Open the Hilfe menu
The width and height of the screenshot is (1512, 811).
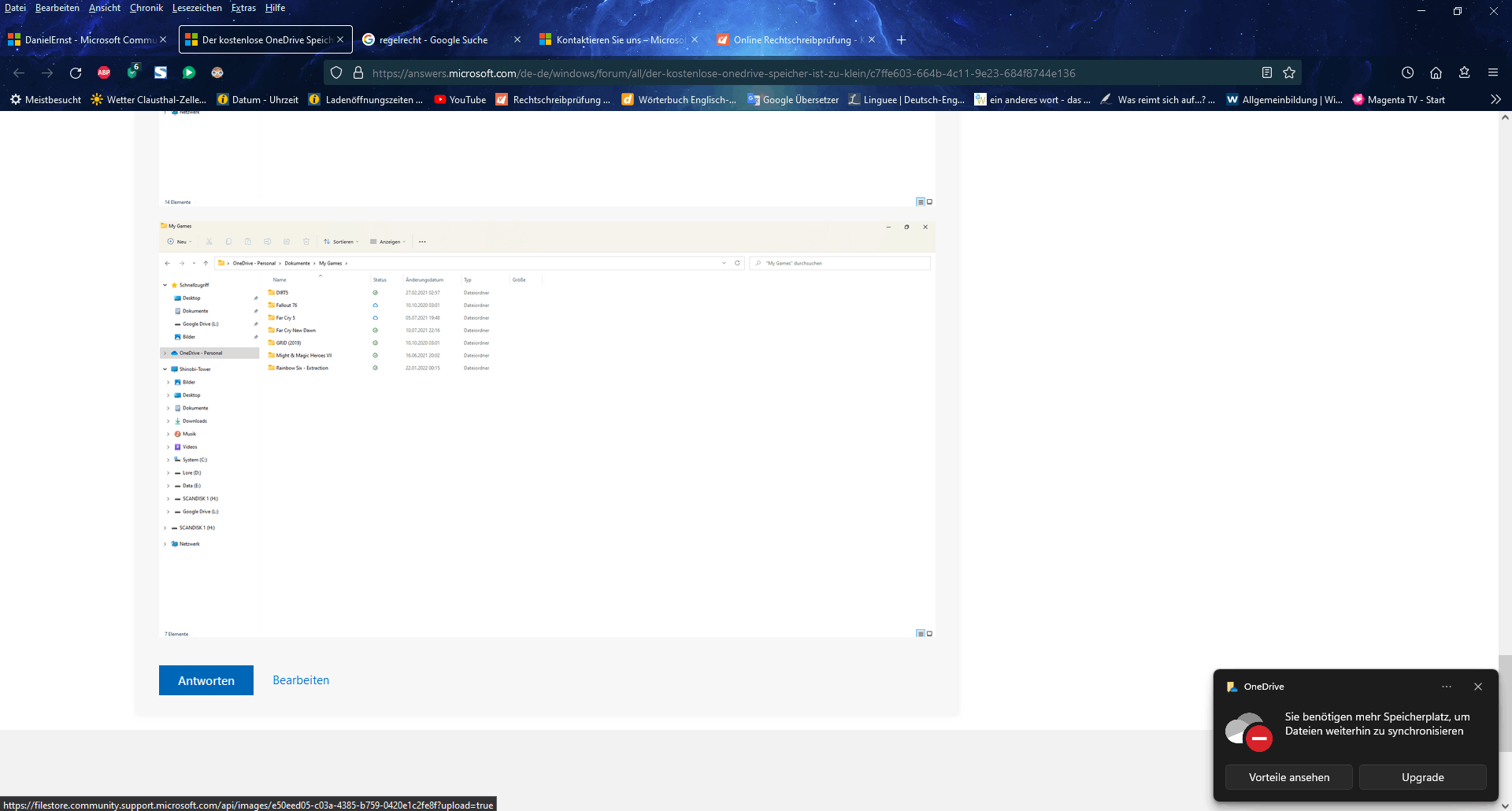tap(276, 8)
